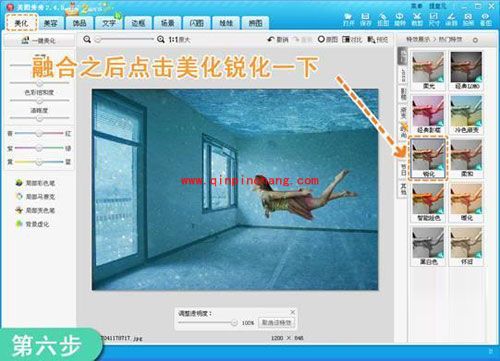Image resolution: width=500 pixels, height=361 pixels.
Task: Apply the 怀旧 nostalgic effect
Action: 466,246
